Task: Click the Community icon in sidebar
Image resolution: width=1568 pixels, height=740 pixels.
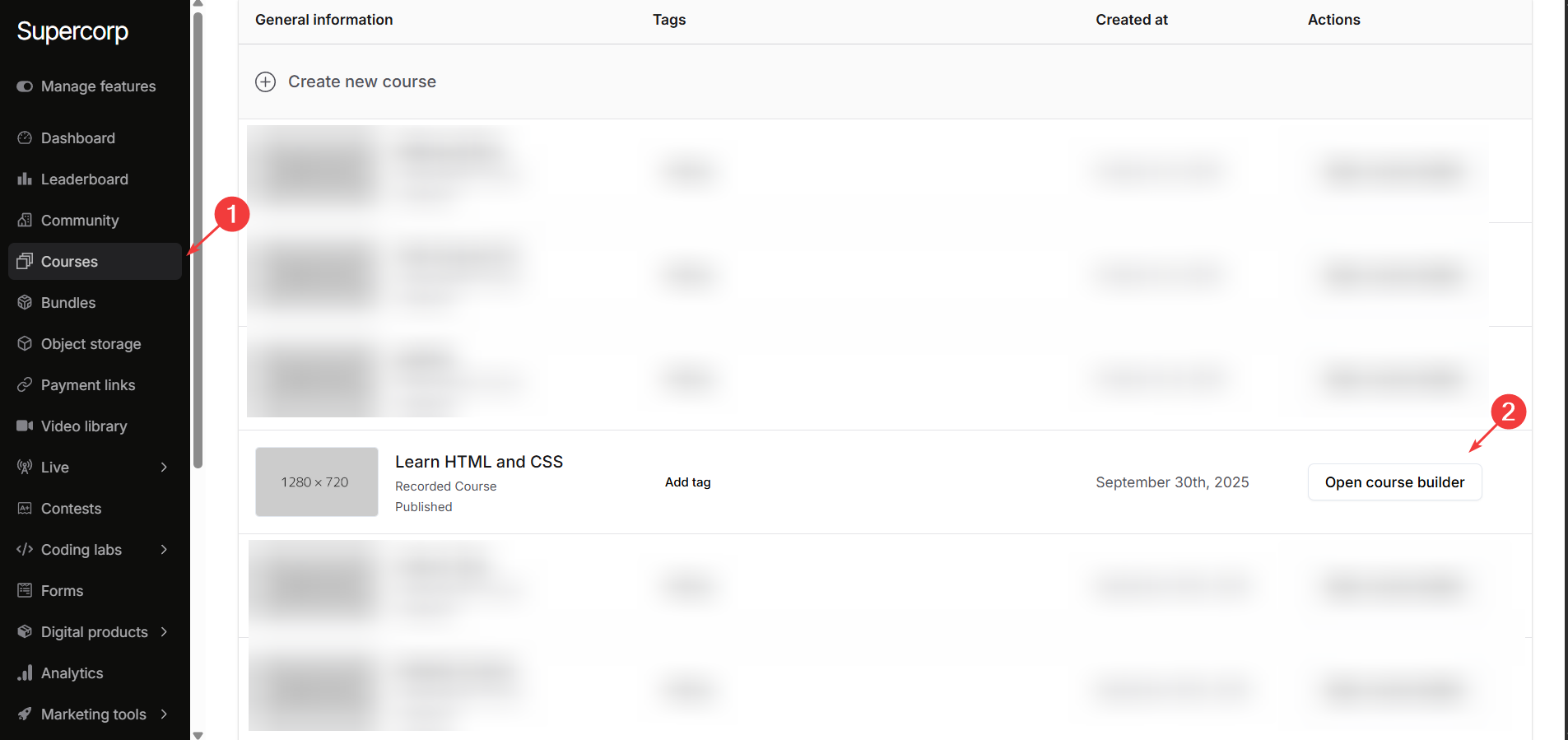Action: [x=25, y=221]
